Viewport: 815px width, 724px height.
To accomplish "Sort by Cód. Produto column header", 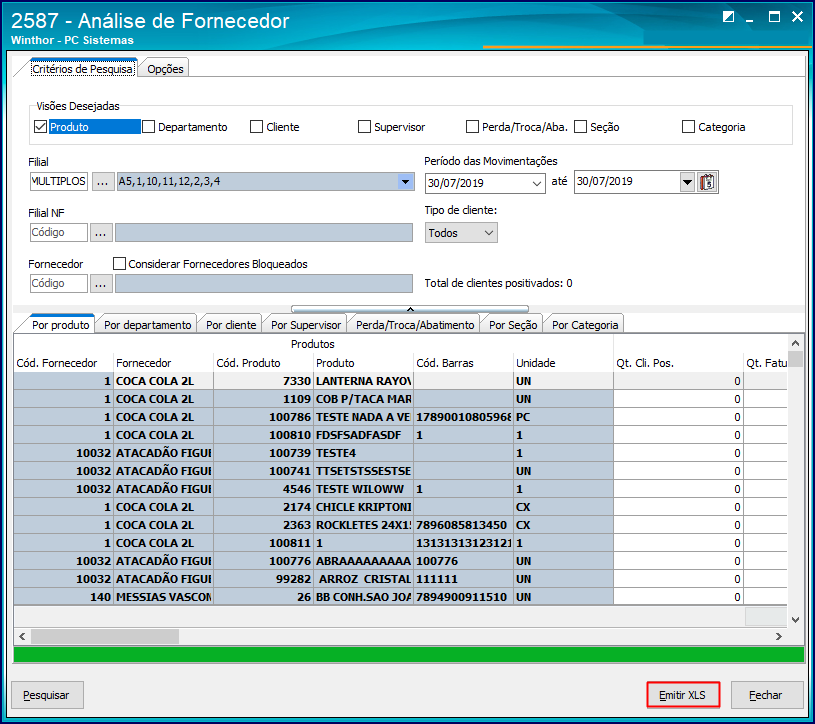I will 264,363.
